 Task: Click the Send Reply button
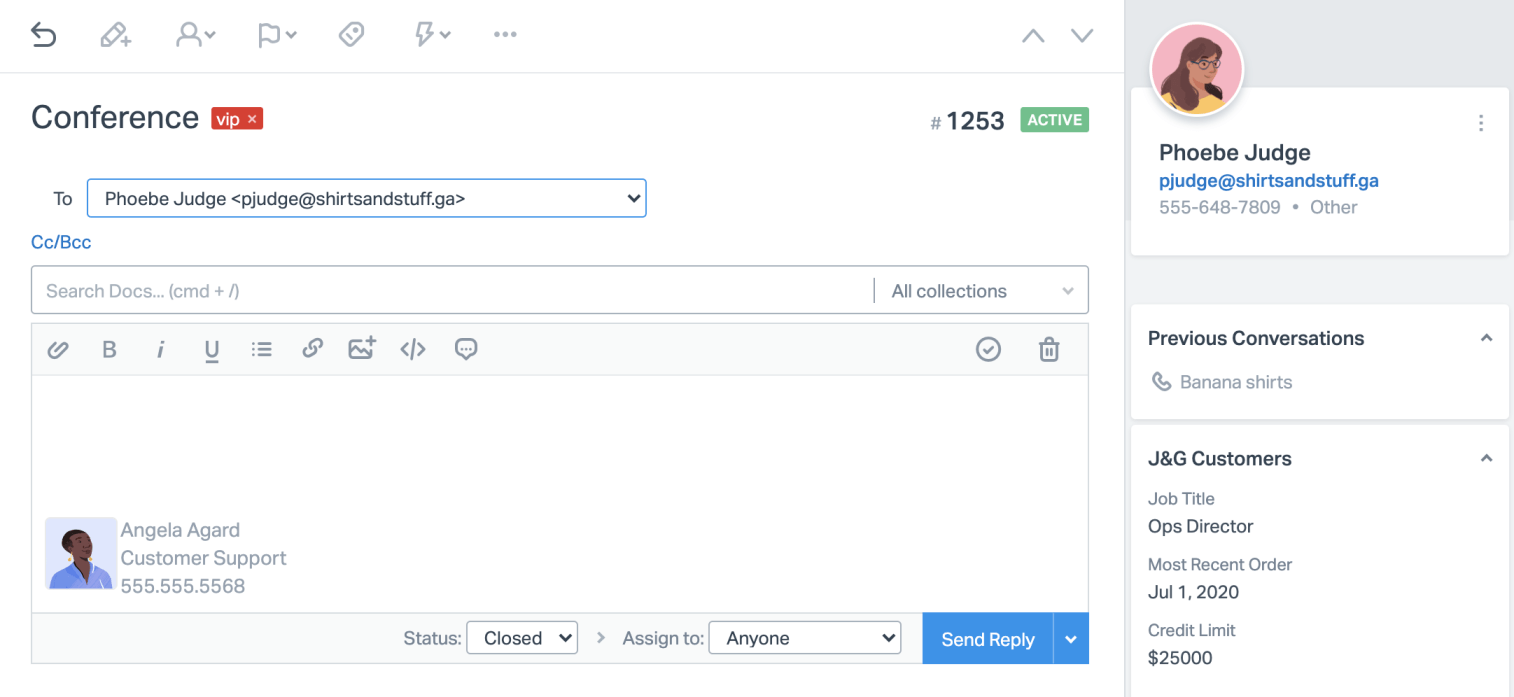point(987,639)
